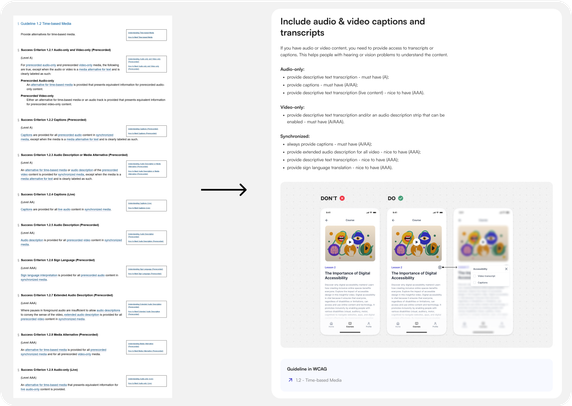Click the prerecorded audio-only link in criterion 1.2.1
Viewport: 572px width, 406px height.
[x=41, y=65]
